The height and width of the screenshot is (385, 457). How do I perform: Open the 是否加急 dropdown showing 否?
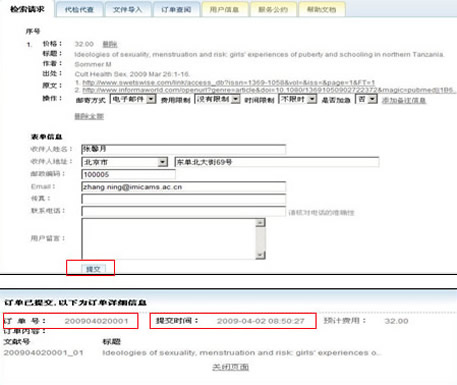pos(366,99)
